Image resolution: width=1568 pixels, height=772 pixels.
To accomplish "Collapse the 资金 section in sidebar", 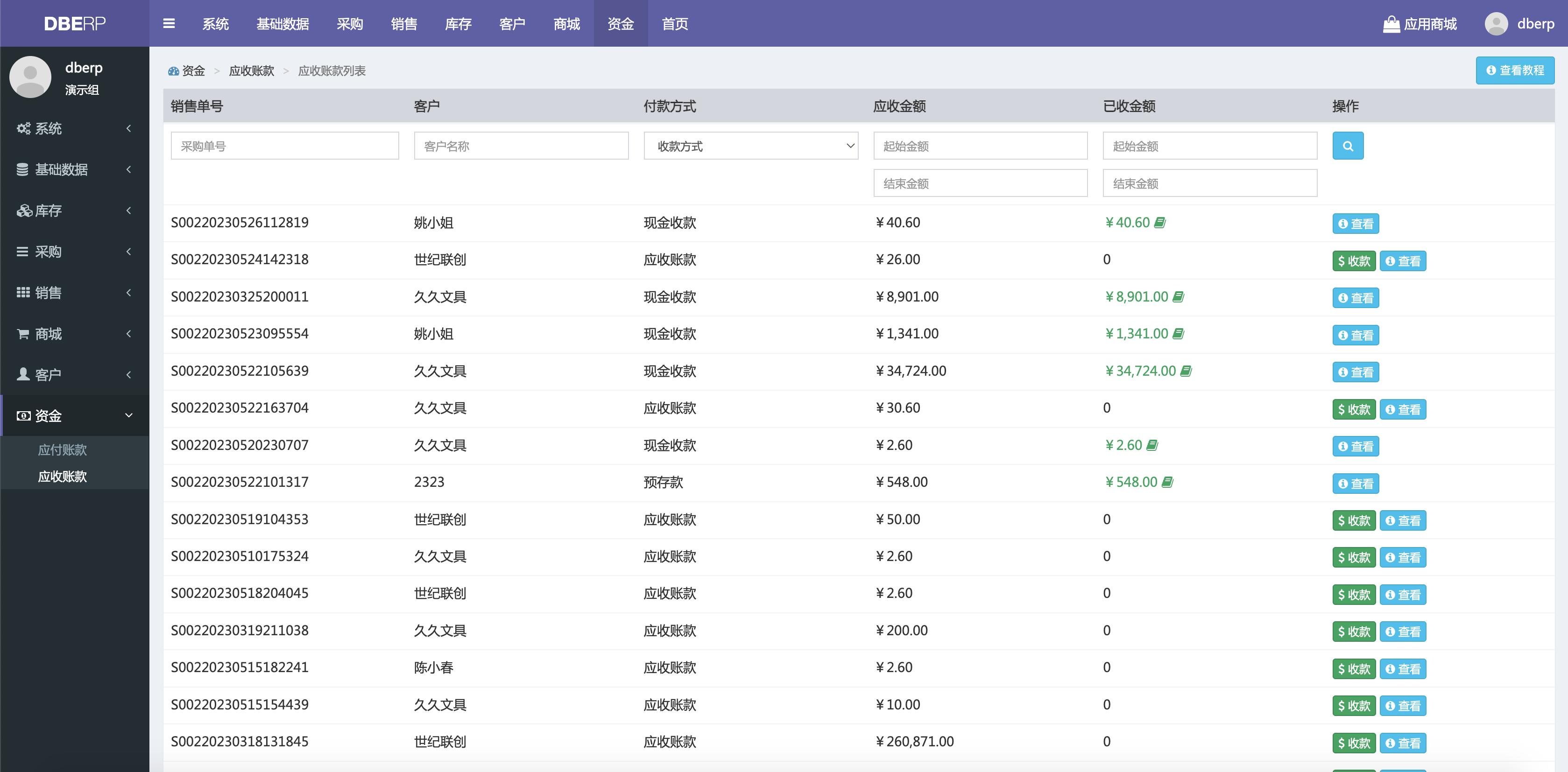I will (74, 415).
